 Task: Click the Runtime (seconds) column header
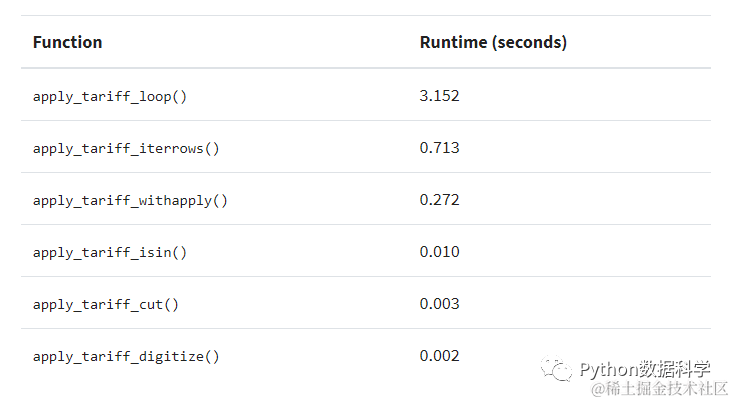tap(493, 43)
